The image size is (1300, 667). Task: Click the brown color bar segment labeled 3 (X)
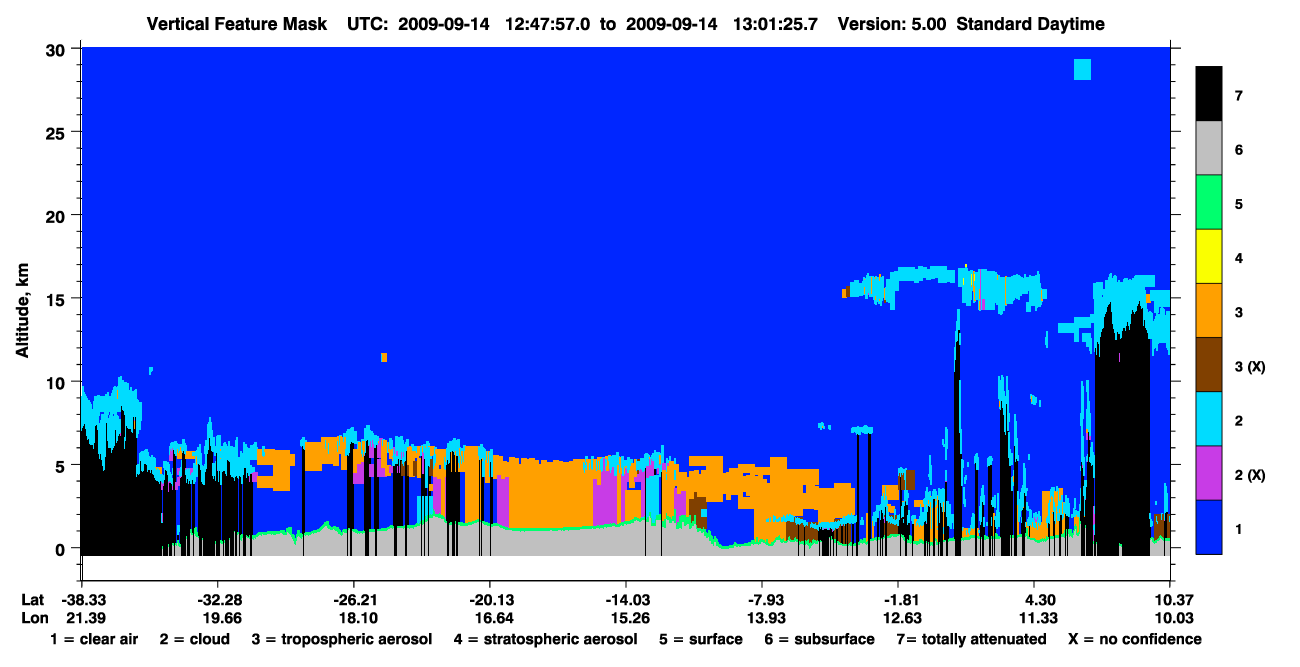click(1209, 364)
